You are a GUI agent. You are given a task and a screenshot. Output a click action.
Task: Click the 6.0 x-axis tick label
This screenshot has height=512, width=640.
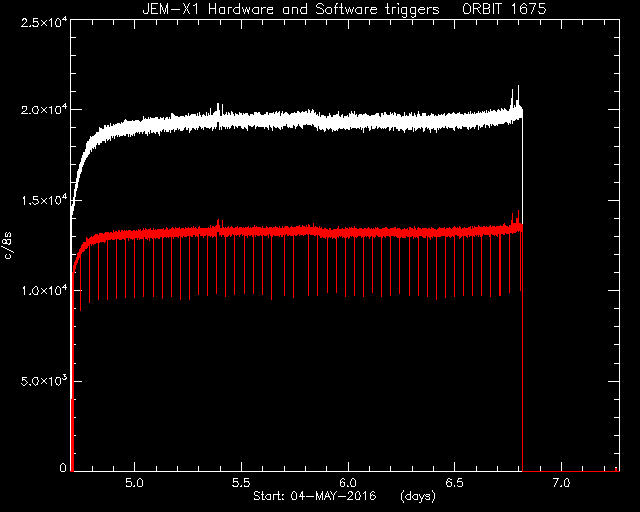pos(348,483)
